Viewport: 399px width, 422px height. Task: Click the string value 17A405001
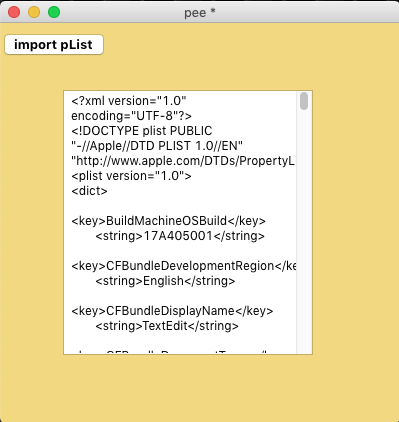click(180, 236)
